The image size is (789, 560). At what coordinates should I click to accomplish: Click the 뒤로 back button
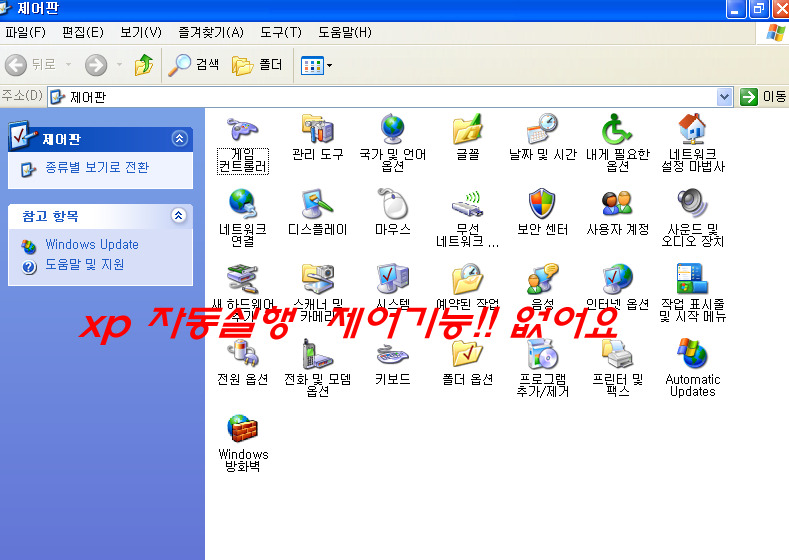30,65
